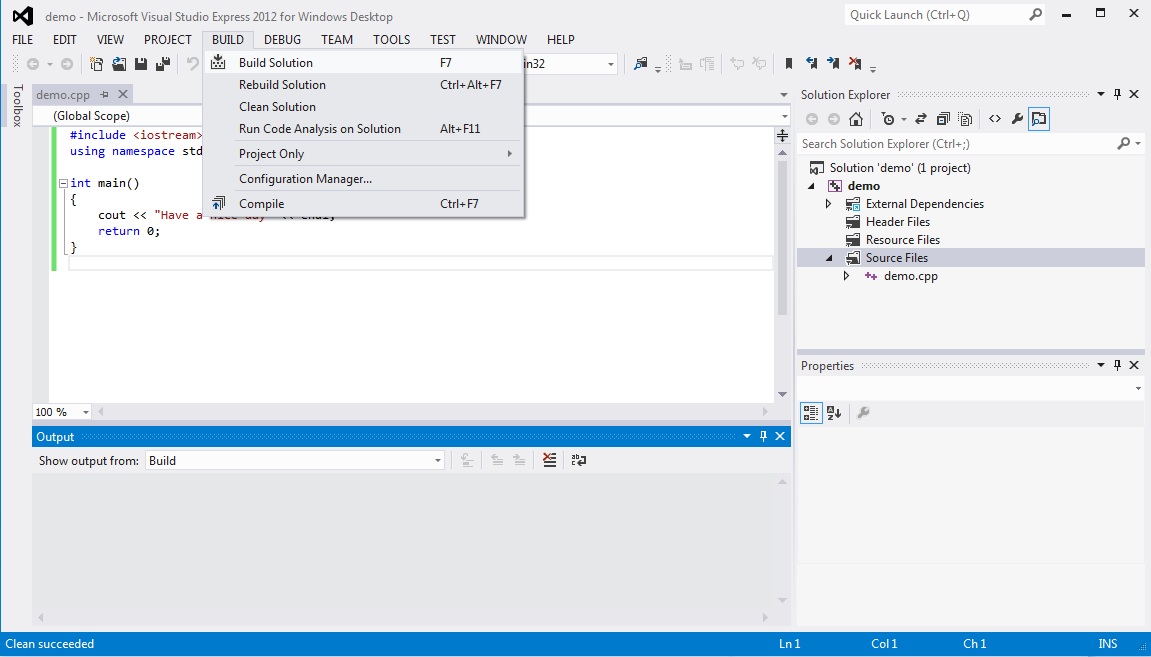The height and width of the screenshot is (657, 1151).
Task: Expand the demo.cpp tree node
Action: [x=846, y=276]
